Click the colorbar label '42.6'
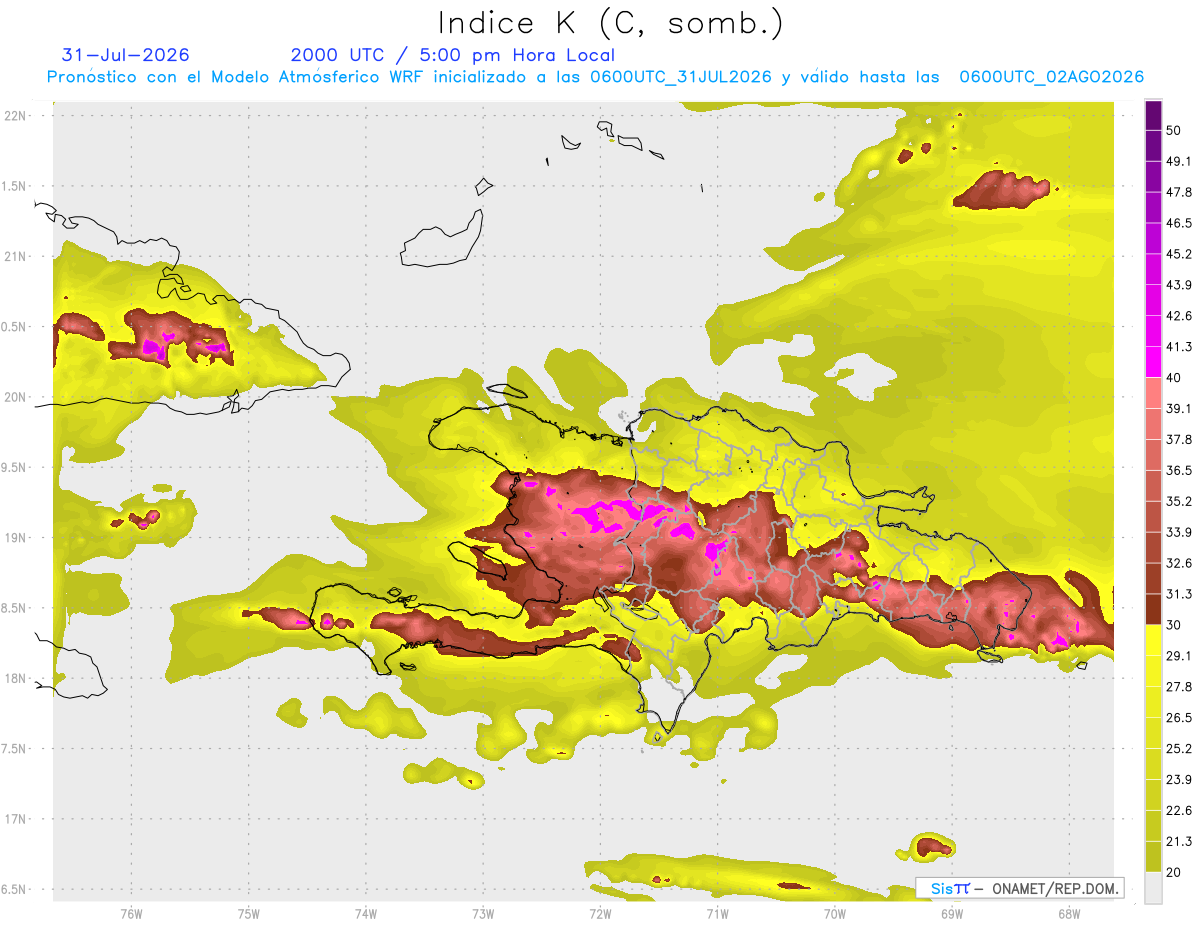The image size is (1200, 927). click(1178, 316)
